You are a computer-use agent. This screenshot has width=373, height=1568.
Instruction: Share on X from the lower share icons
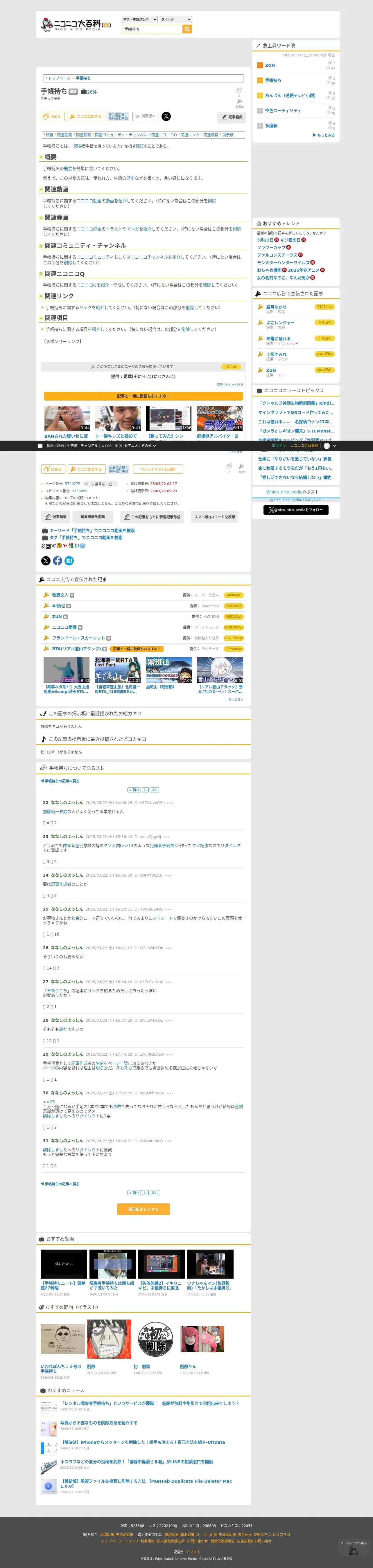tap(46, 560)
